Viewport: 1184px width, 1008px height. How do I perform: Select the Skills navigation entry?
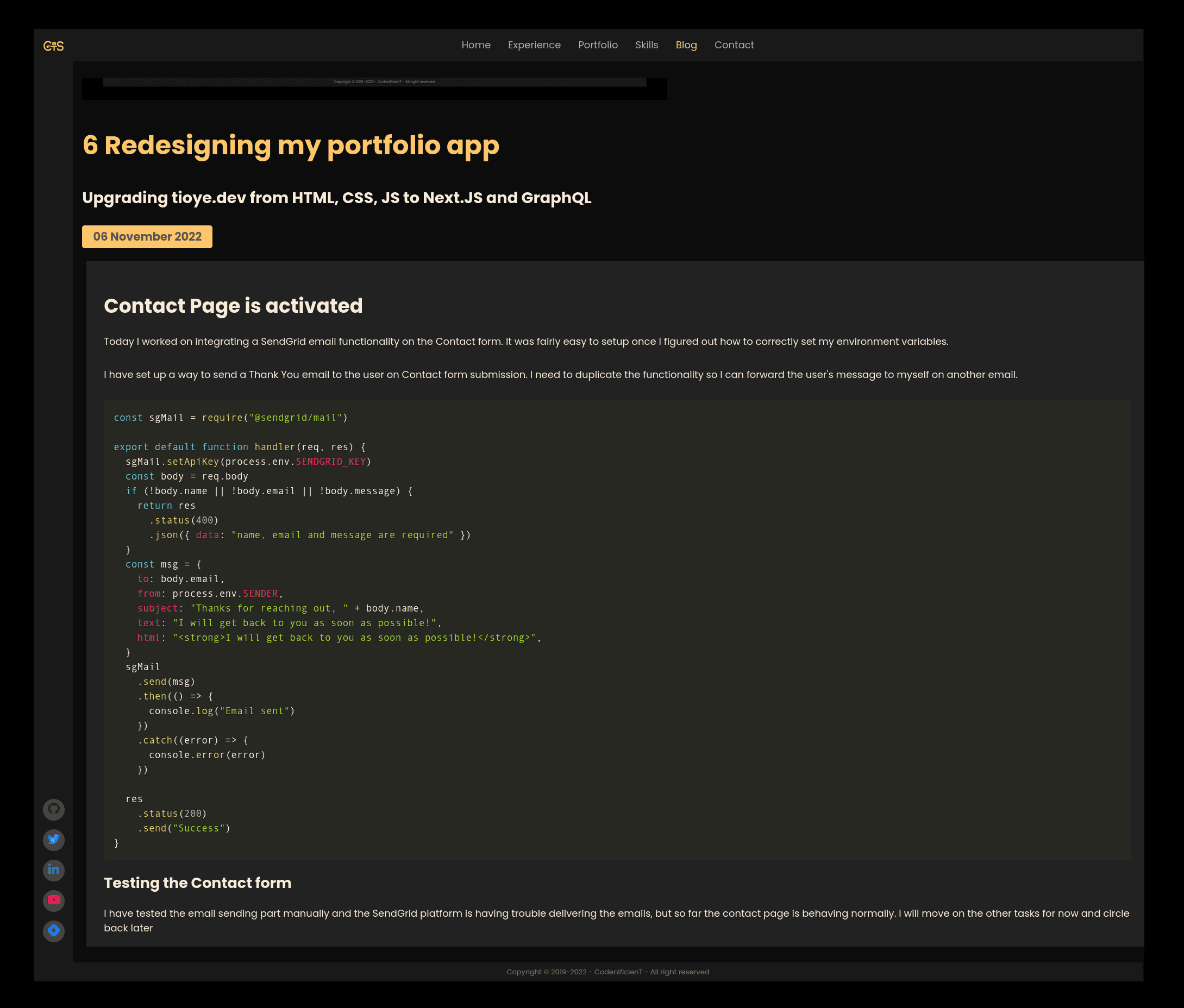point(646,45)
